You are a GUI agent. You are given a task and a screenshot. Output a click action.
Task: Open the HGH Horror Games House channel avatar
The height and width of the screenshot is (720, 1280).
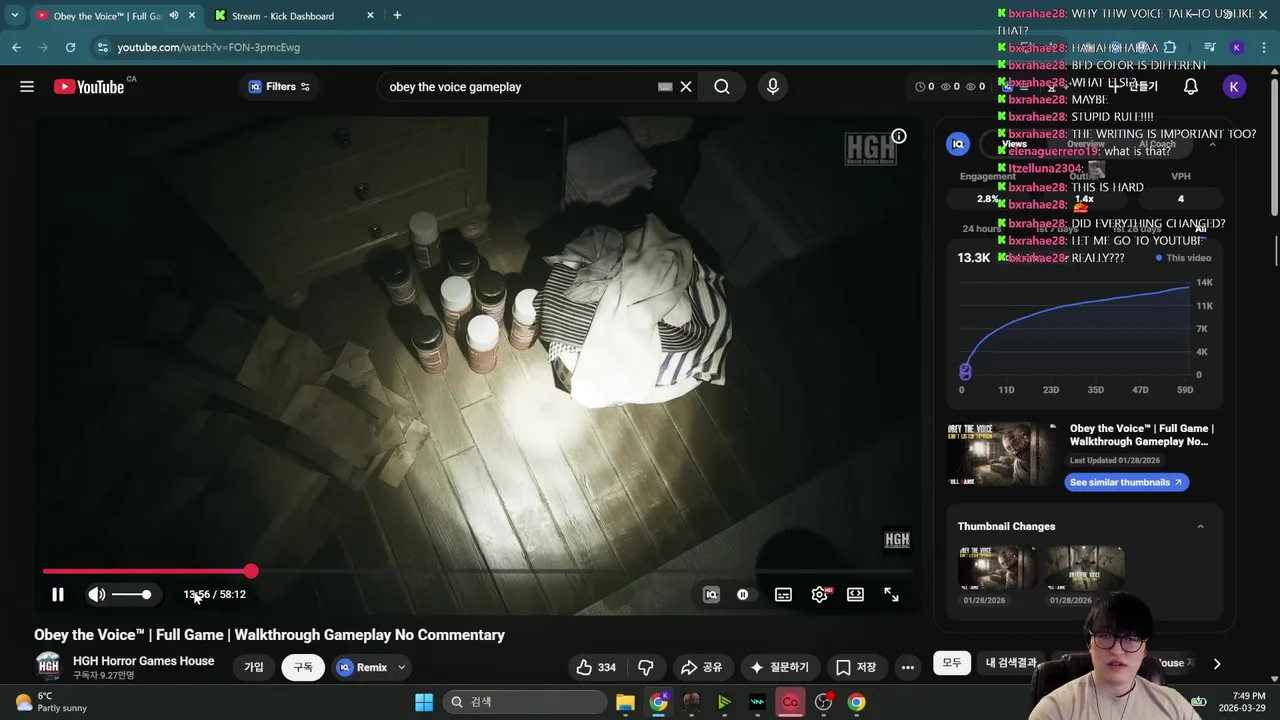tap(48, 667)
